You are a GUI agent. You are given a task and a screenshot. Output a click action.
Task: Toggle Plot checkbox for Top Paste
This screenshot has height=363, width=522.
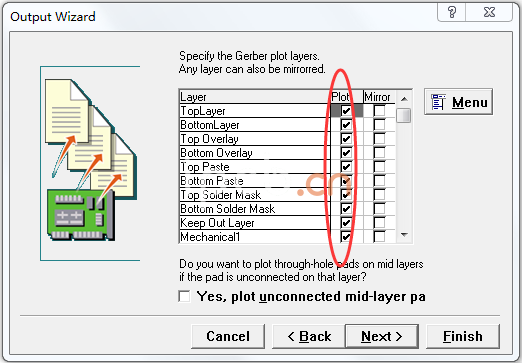(x=346, y=167)
